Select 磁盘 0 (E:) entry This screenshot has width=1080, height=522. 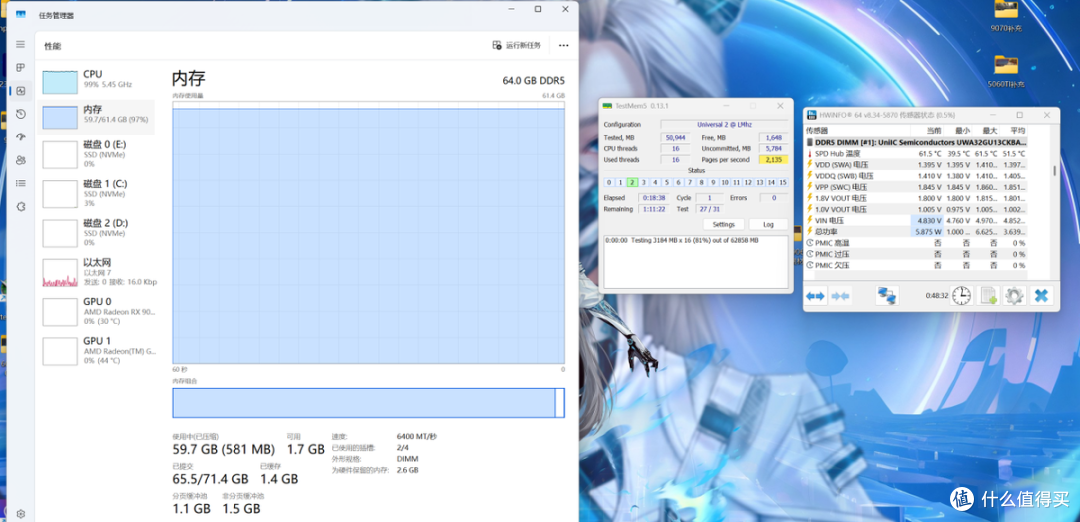click(96, 154)
